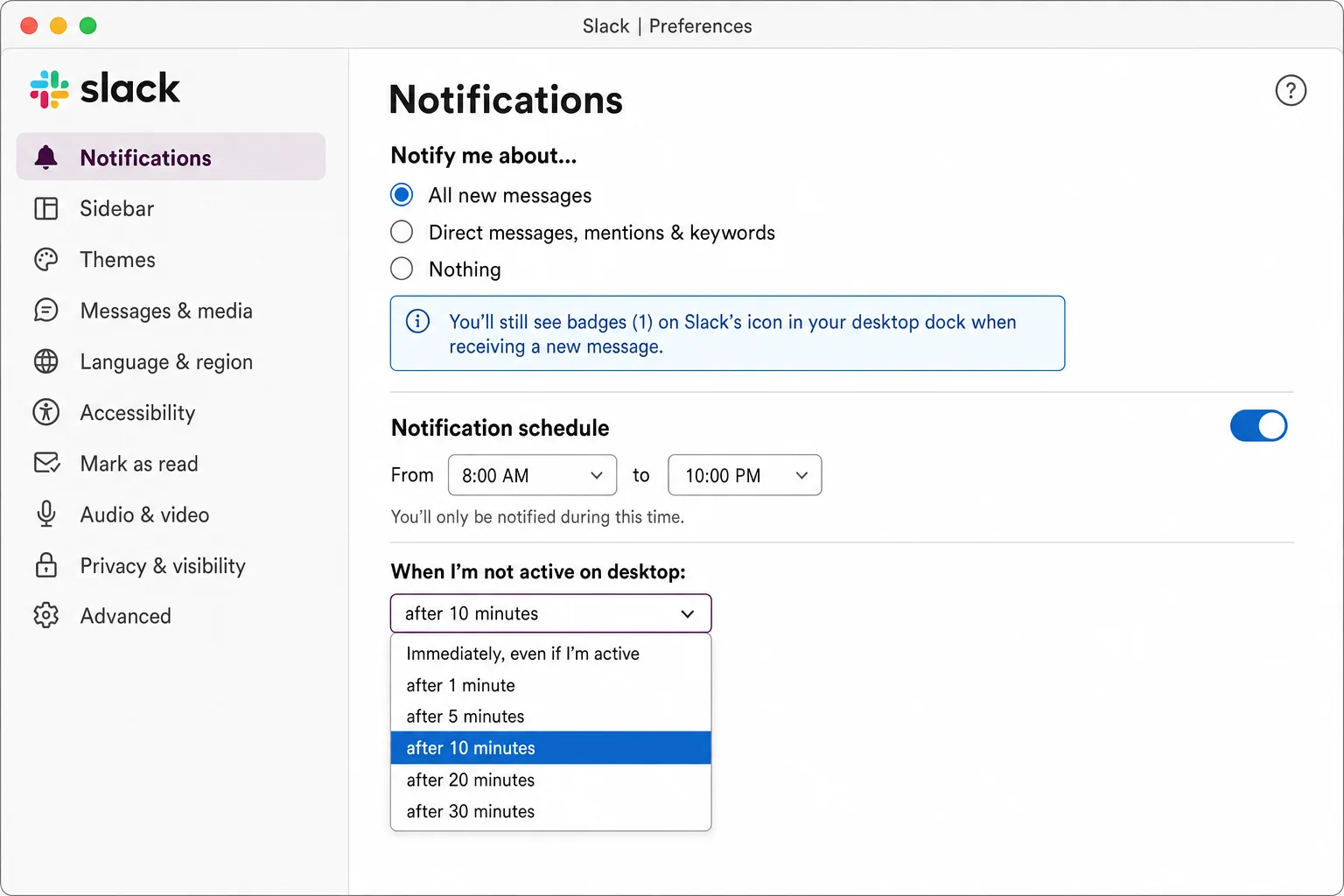
Task: Click the 'Notify me about...' heading
Action: [x=484, y=156]
